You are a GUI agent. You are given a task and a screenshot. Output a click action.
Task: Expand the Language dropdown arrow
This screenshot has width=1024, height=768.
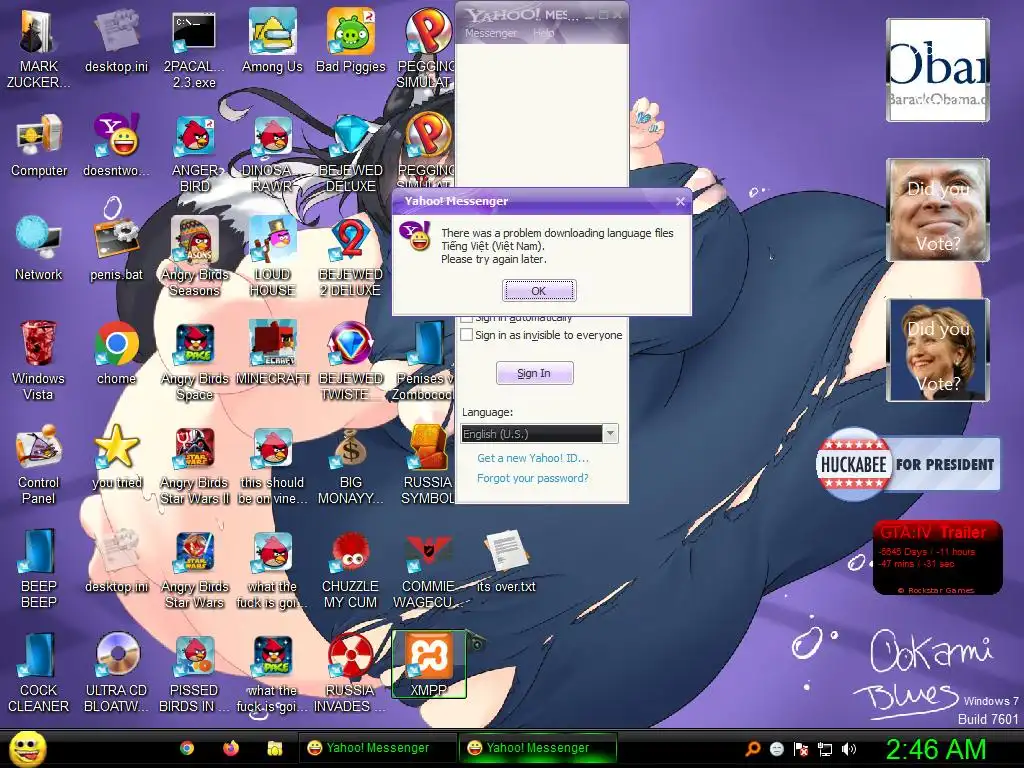click(611, 434)
